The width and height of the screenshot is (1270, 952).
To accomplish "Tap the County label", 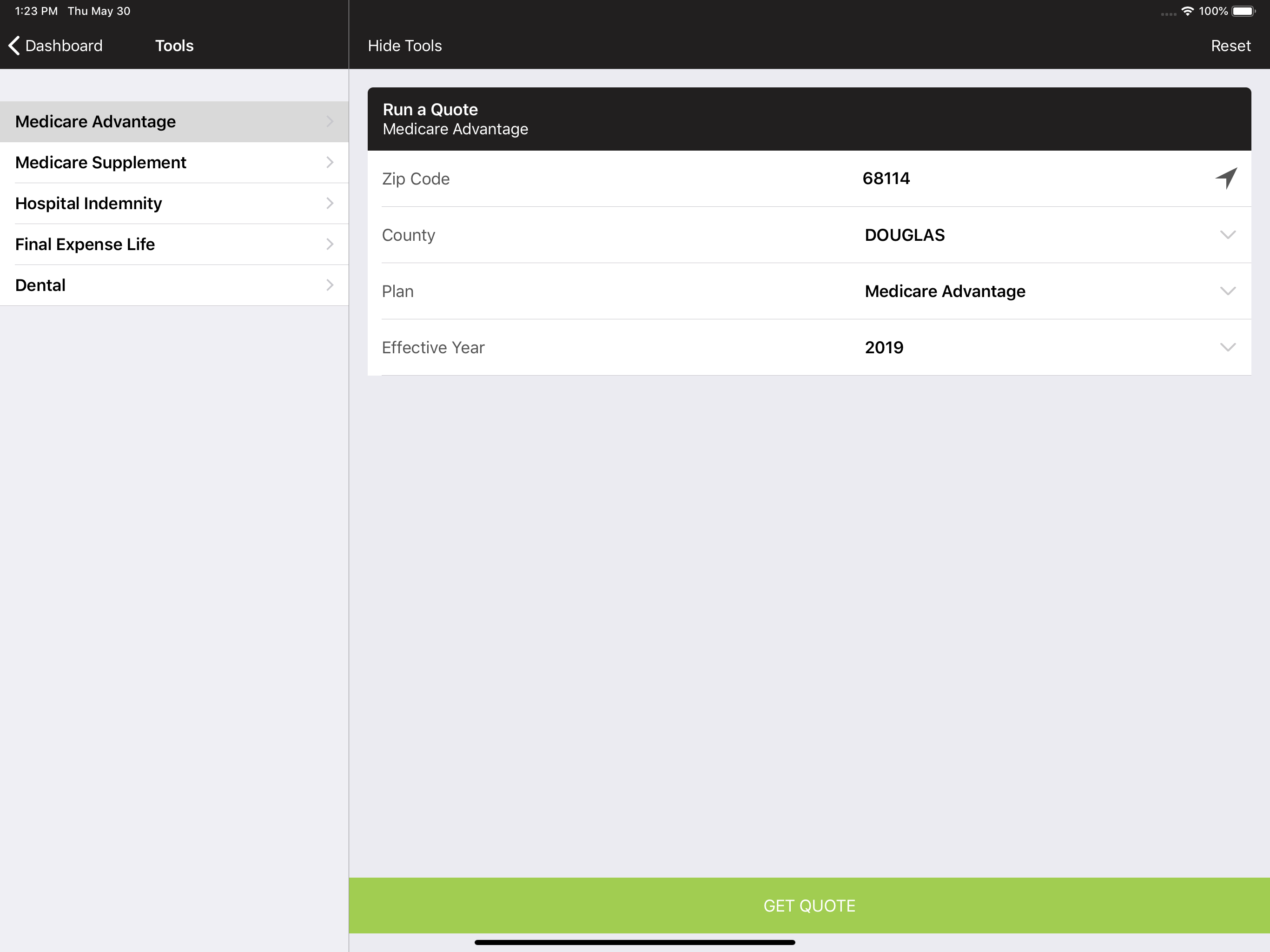I will 408,235.
